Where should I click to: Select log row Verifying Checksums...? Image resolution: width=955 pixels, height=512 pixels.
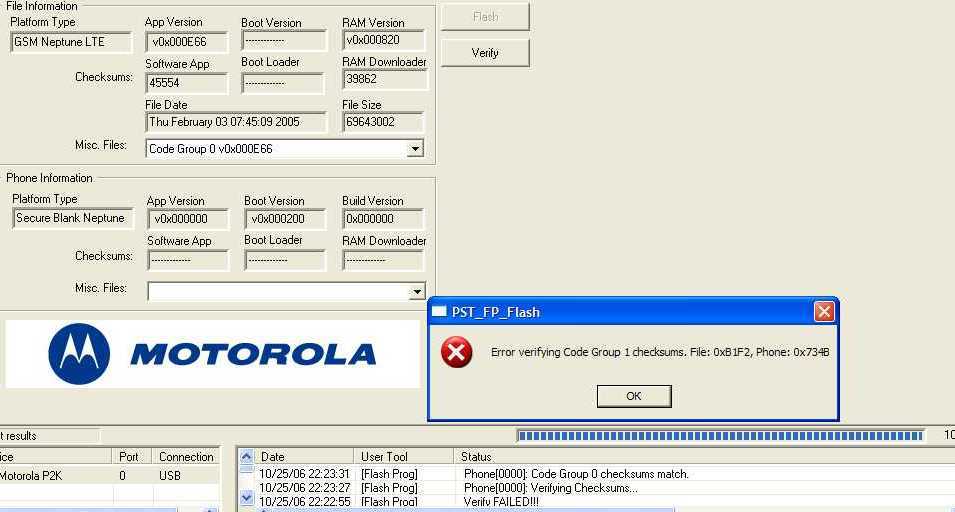605,488
